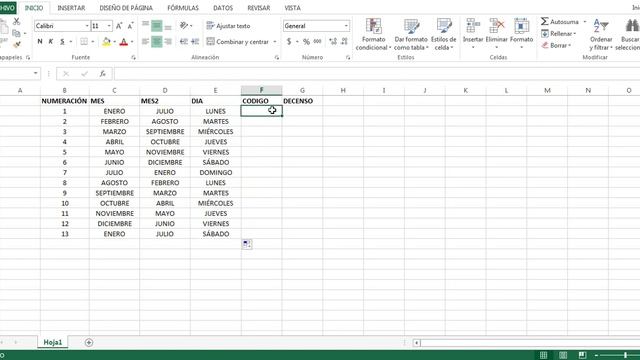Click Combinar y centrar button
This screenshot has height=360, width=640.
coord(238,42)
